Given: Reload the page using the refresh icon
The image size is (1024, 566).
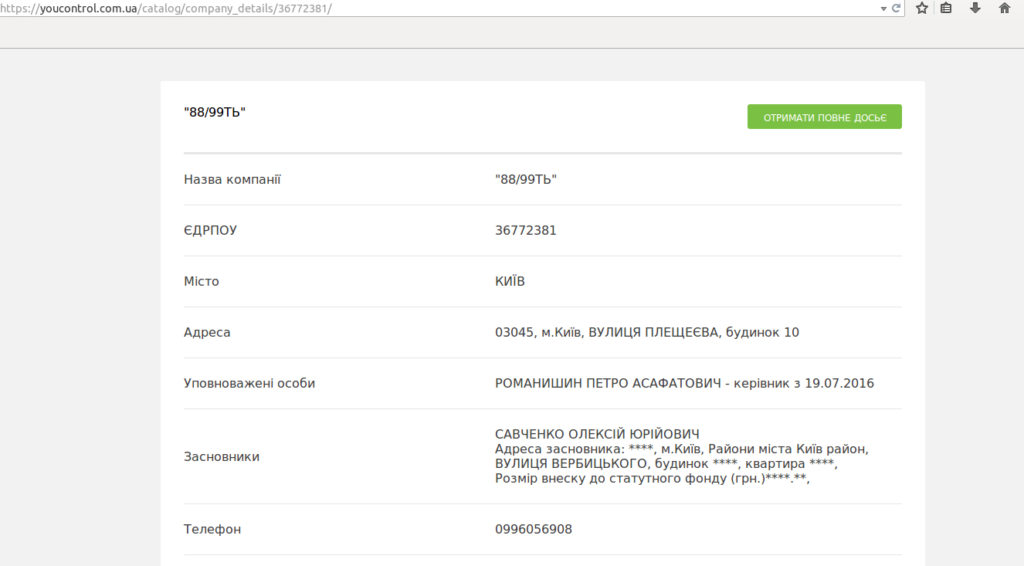Looking at the screenshot, I should tap(896, 8).
